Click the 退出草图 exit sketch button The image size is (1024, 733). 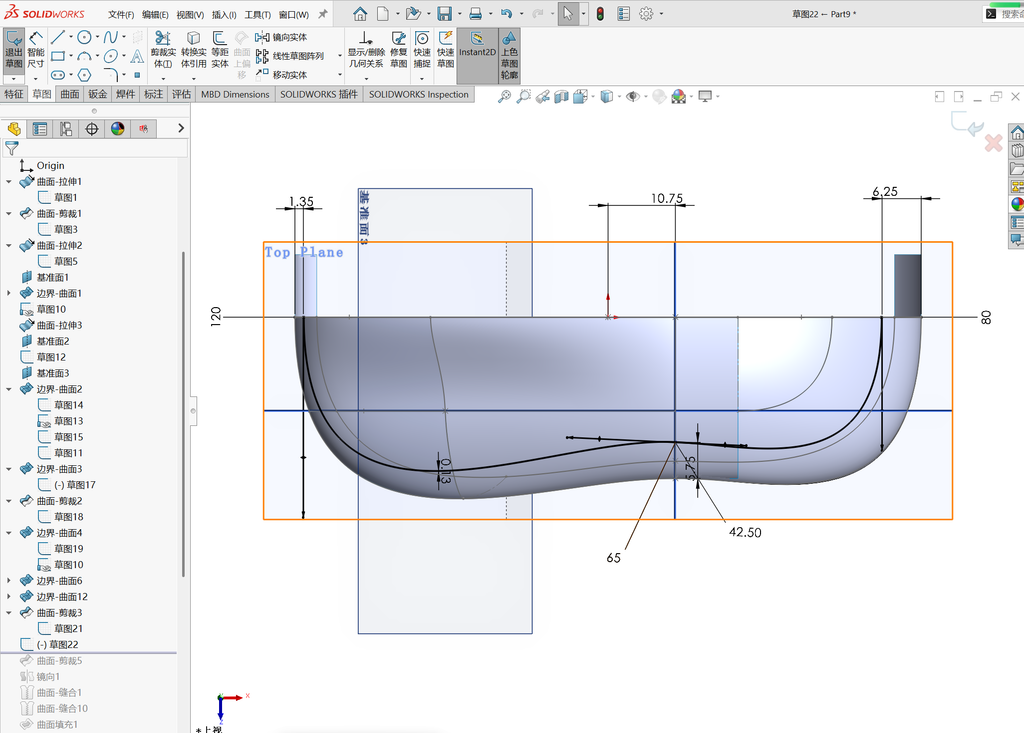(x=14, y=49)
